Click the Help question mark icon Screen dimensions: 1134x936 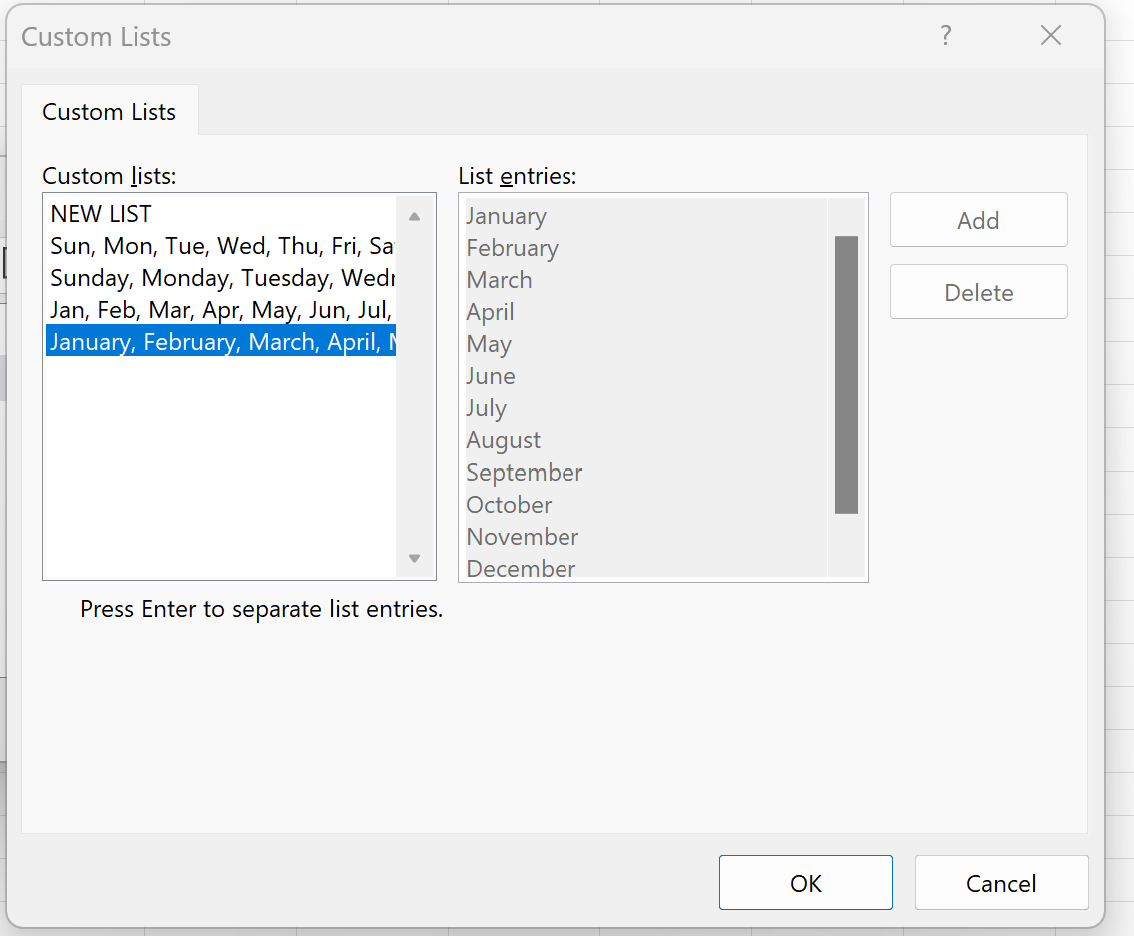[x=945, y=35]
